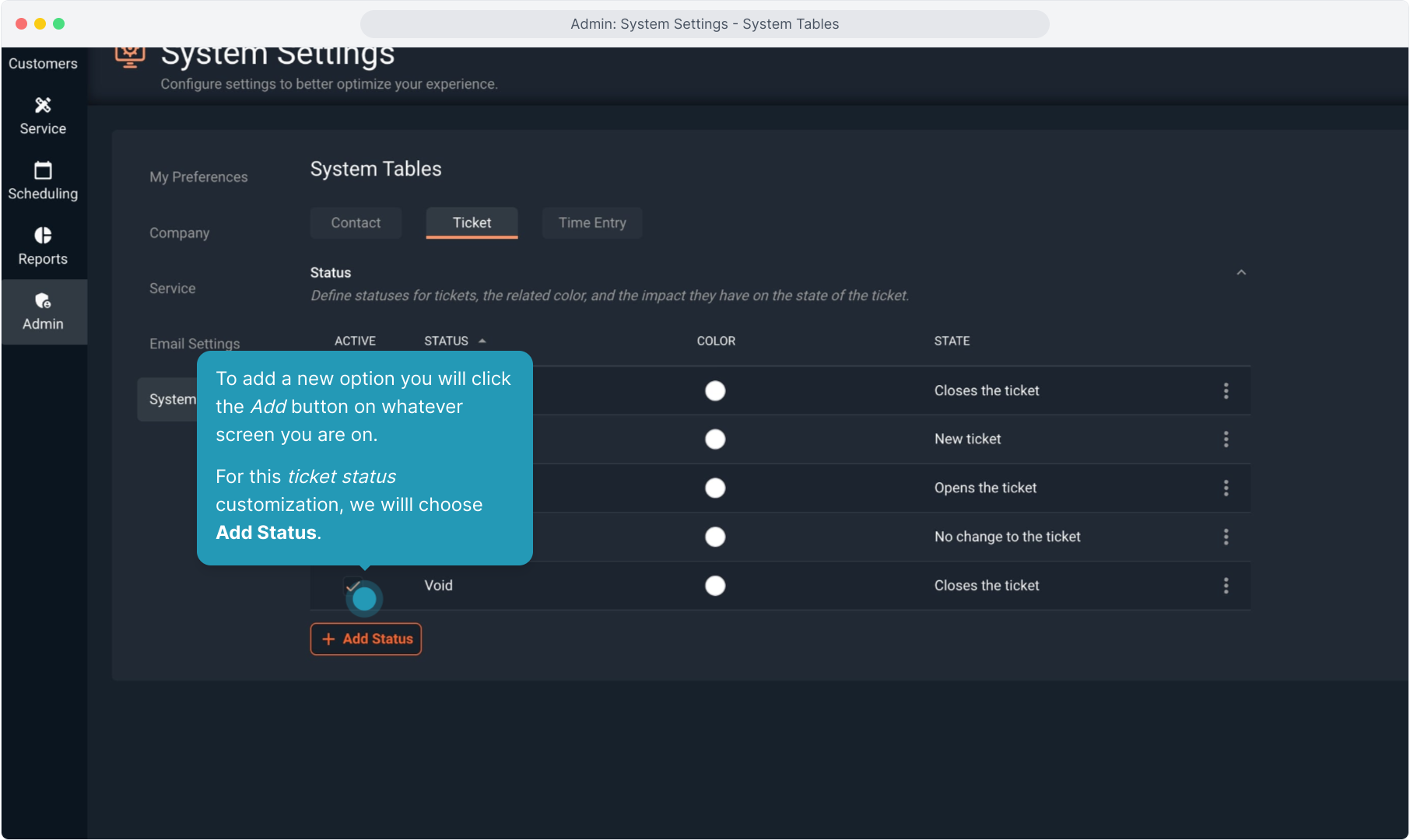Open Reports pie chart icon
This screenshot has height=840, width=1410.
(43, 236)
